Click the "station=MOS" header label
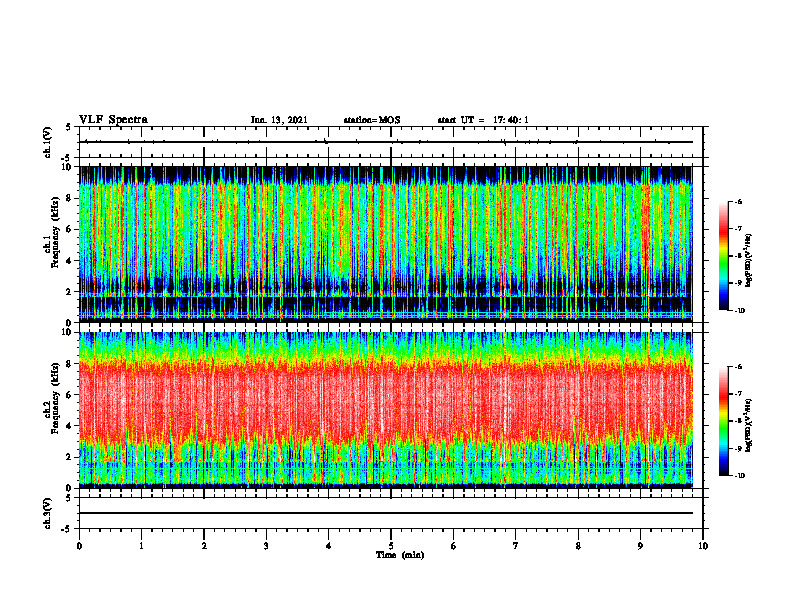The image size is (792, 612). 372,120
